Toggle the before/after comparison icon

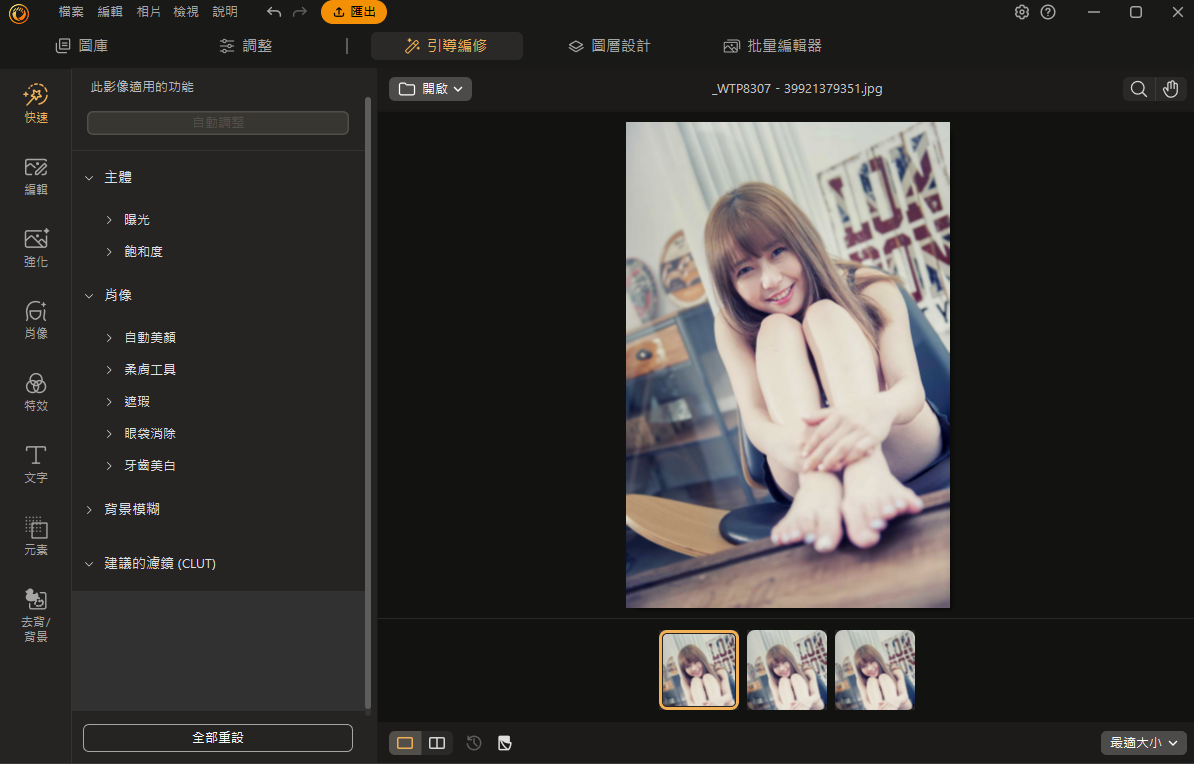[x=505, y=743]
